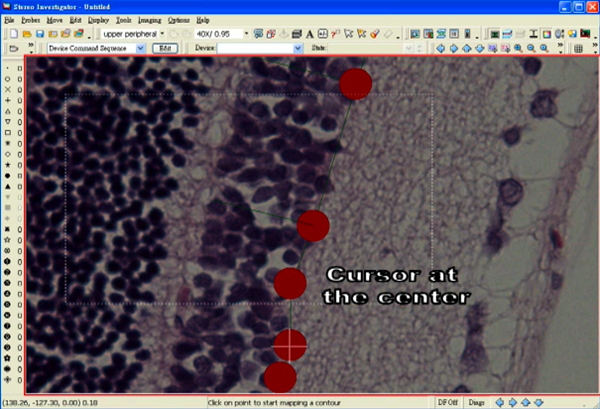
Task: Click the Device input field
Action: (x=256, y=48)
